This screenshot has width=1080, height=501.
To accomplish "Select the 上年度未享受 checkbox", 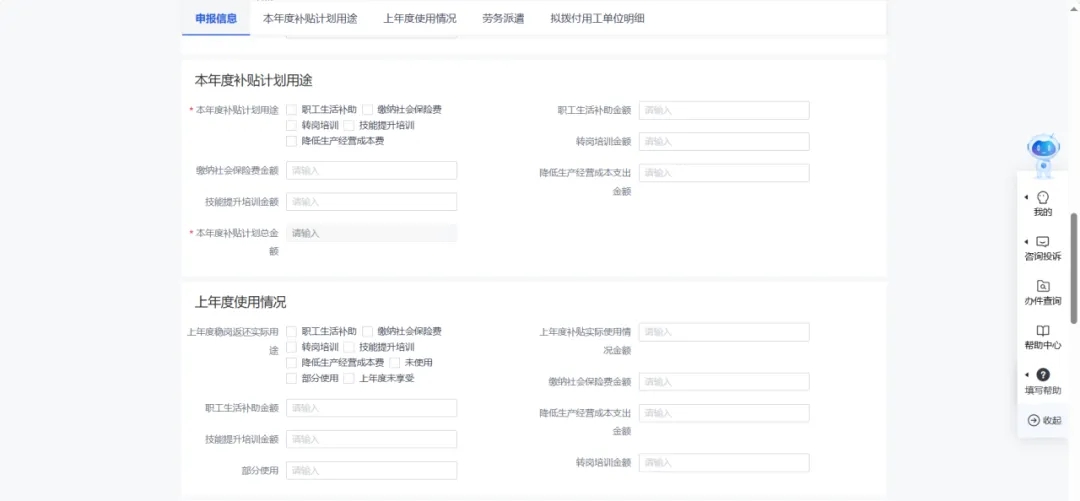I will click(x=349, y=378).
